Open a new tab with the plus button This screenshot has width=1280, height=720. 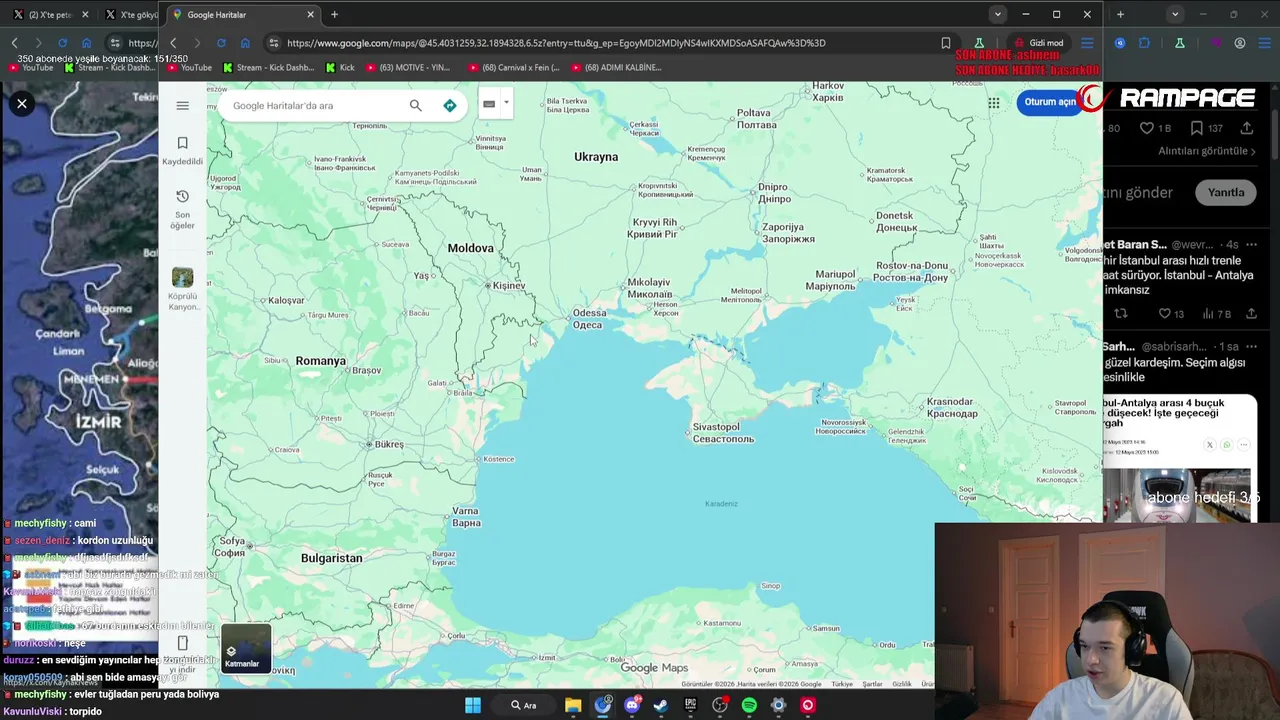pos(334,15)
